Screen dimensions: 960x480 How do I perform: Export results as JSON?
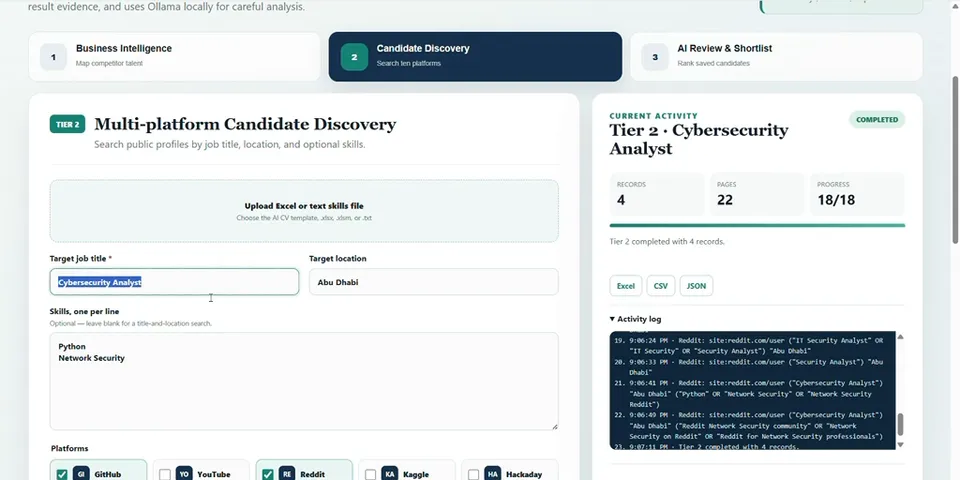696,286
